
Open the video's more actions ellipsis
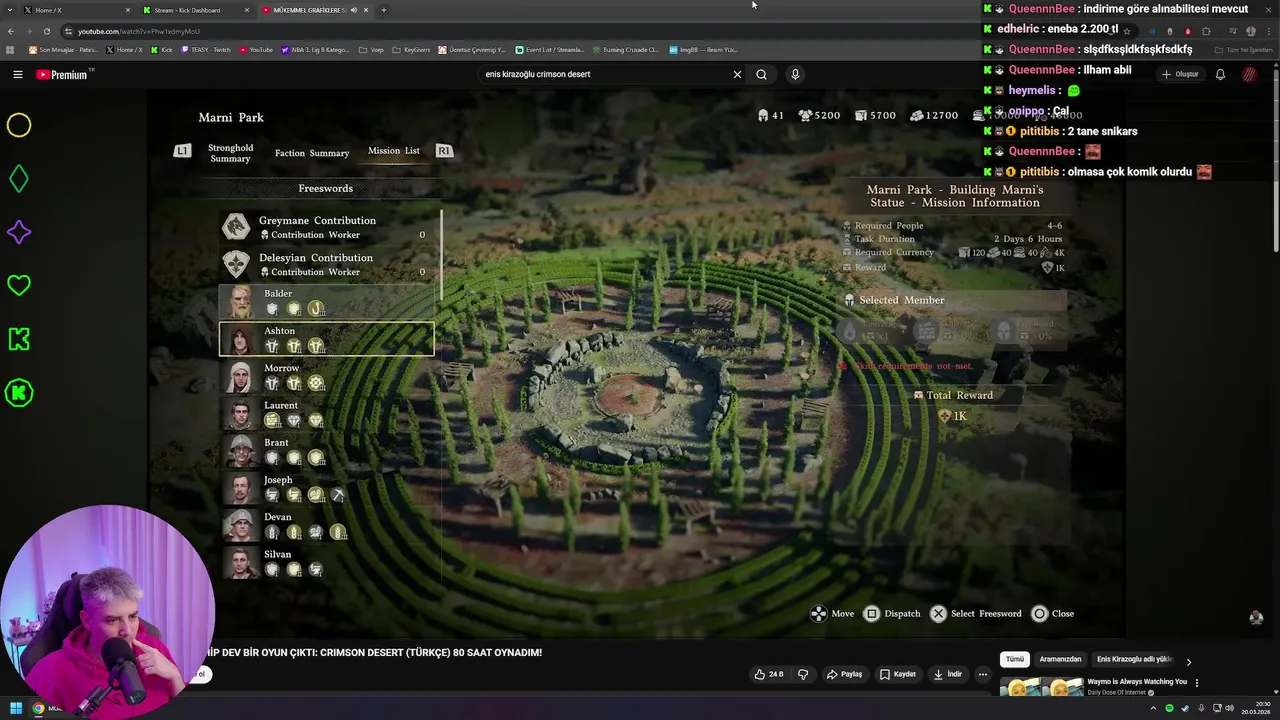[x=982, y=674]
